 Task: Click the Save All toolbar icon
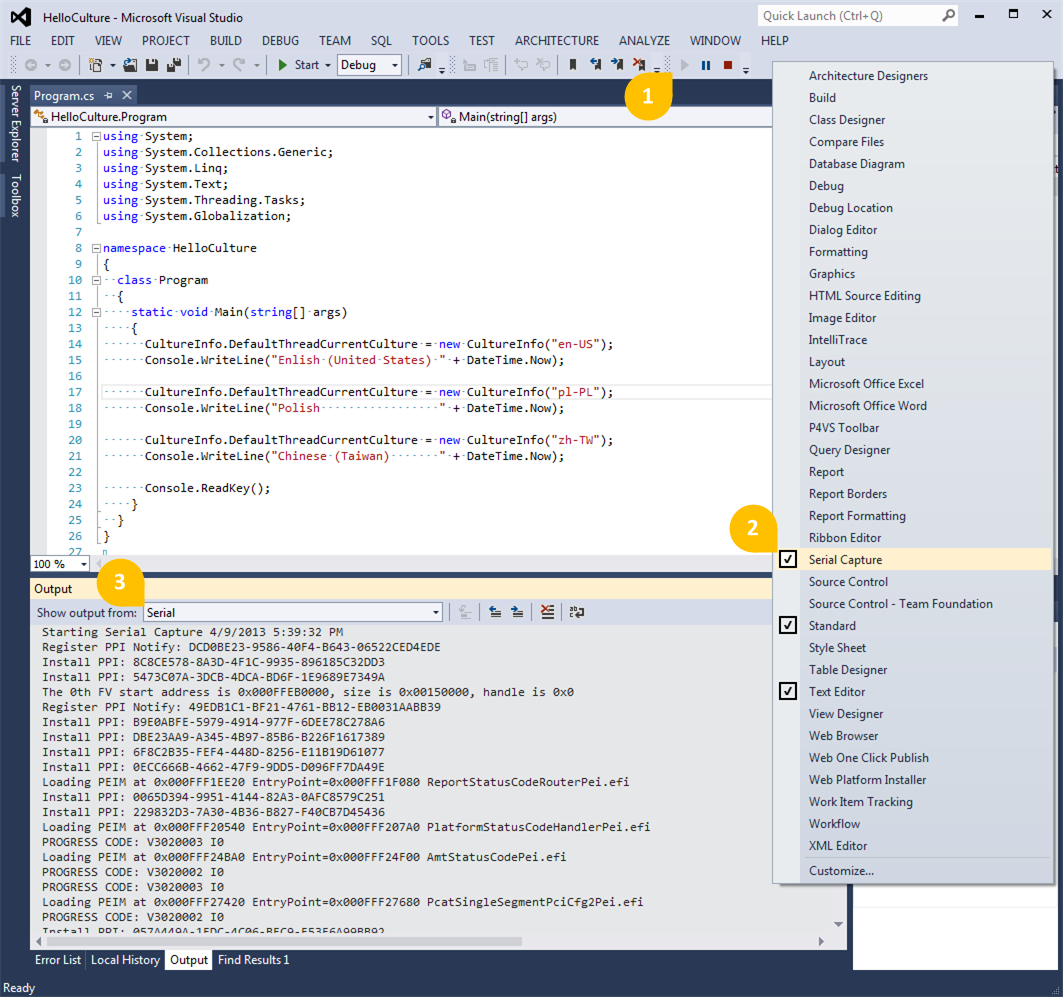[x=173, y=65]
